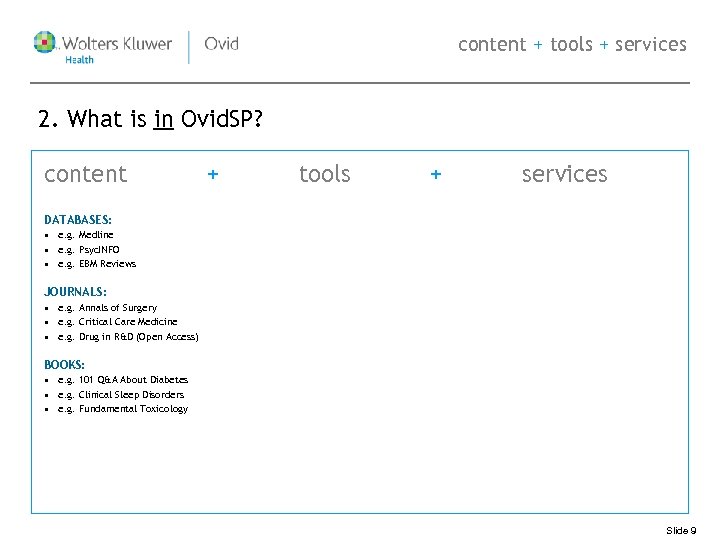Click the plus sign between content and tools
The width and height of the screenshot is (720, 540).
[213, 174]
